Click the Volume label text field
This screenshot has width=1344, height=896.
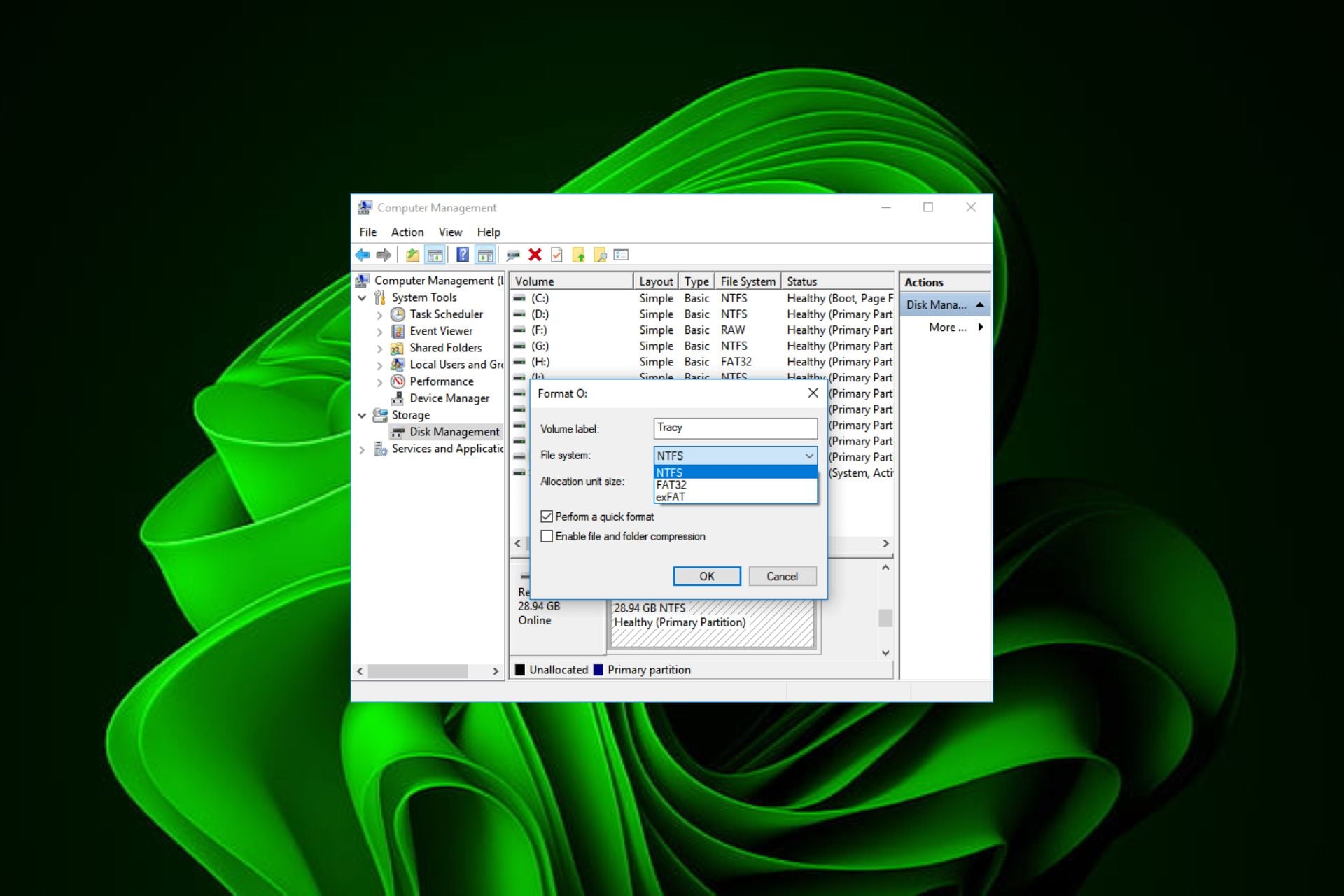point(735,428)
